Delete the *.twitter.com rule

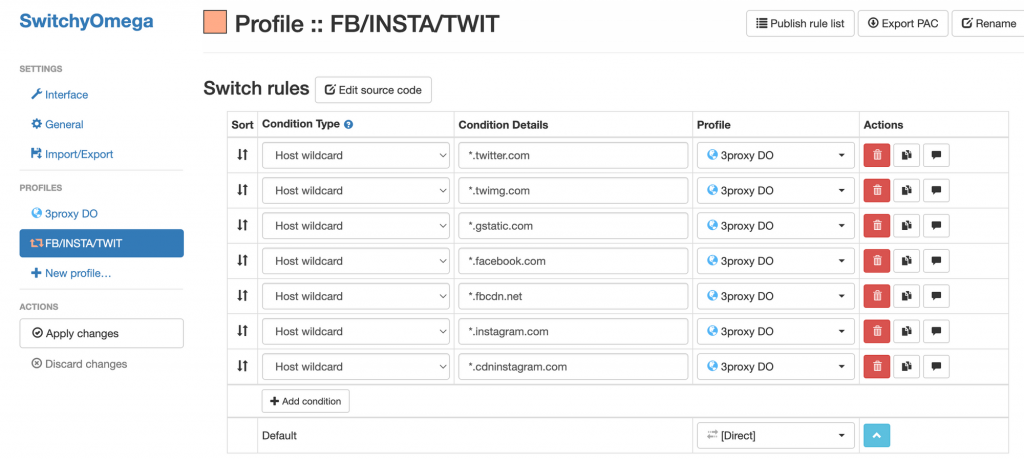(876, 156)
